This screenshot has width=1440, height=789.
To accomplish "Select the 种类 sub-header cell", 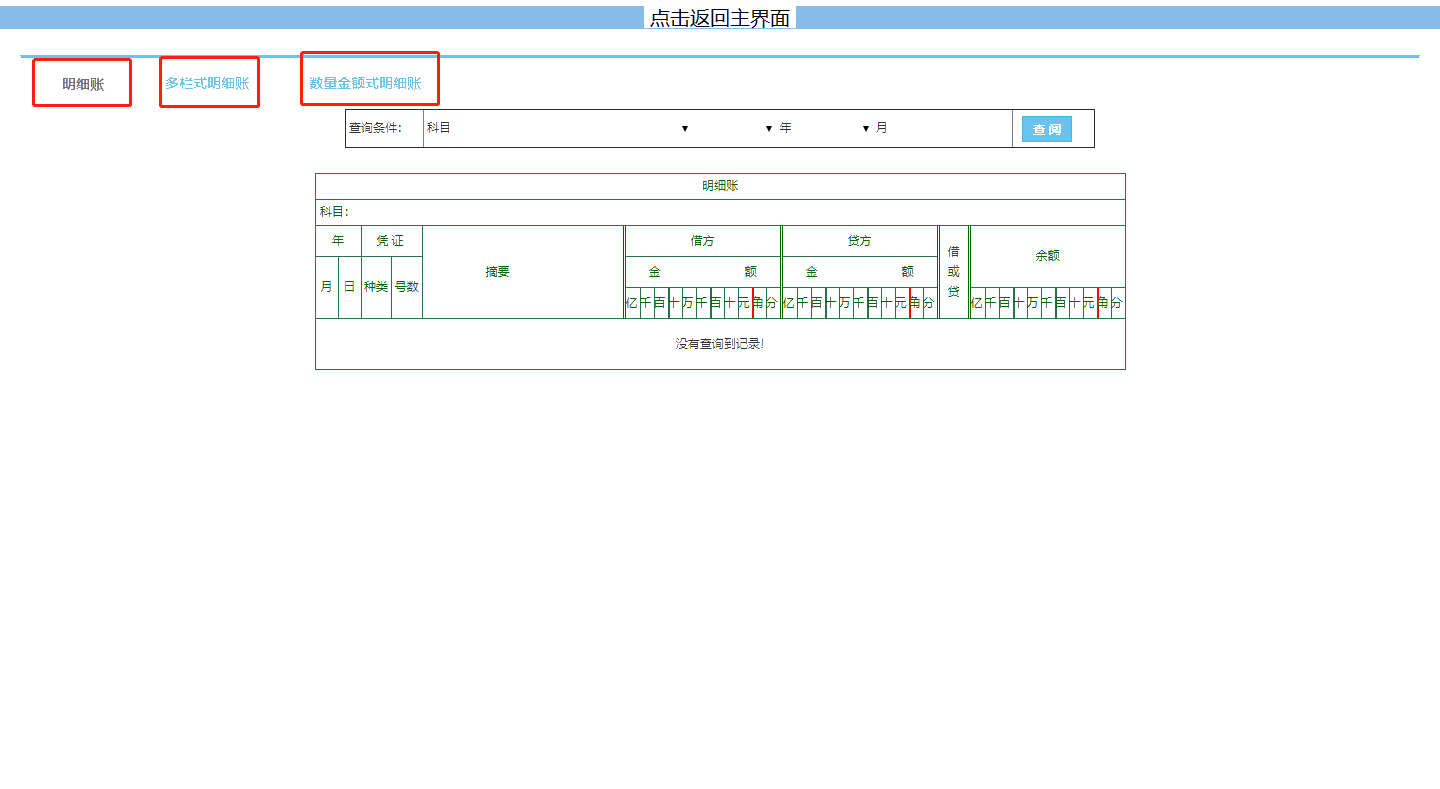I will click(x=376, y=287).
